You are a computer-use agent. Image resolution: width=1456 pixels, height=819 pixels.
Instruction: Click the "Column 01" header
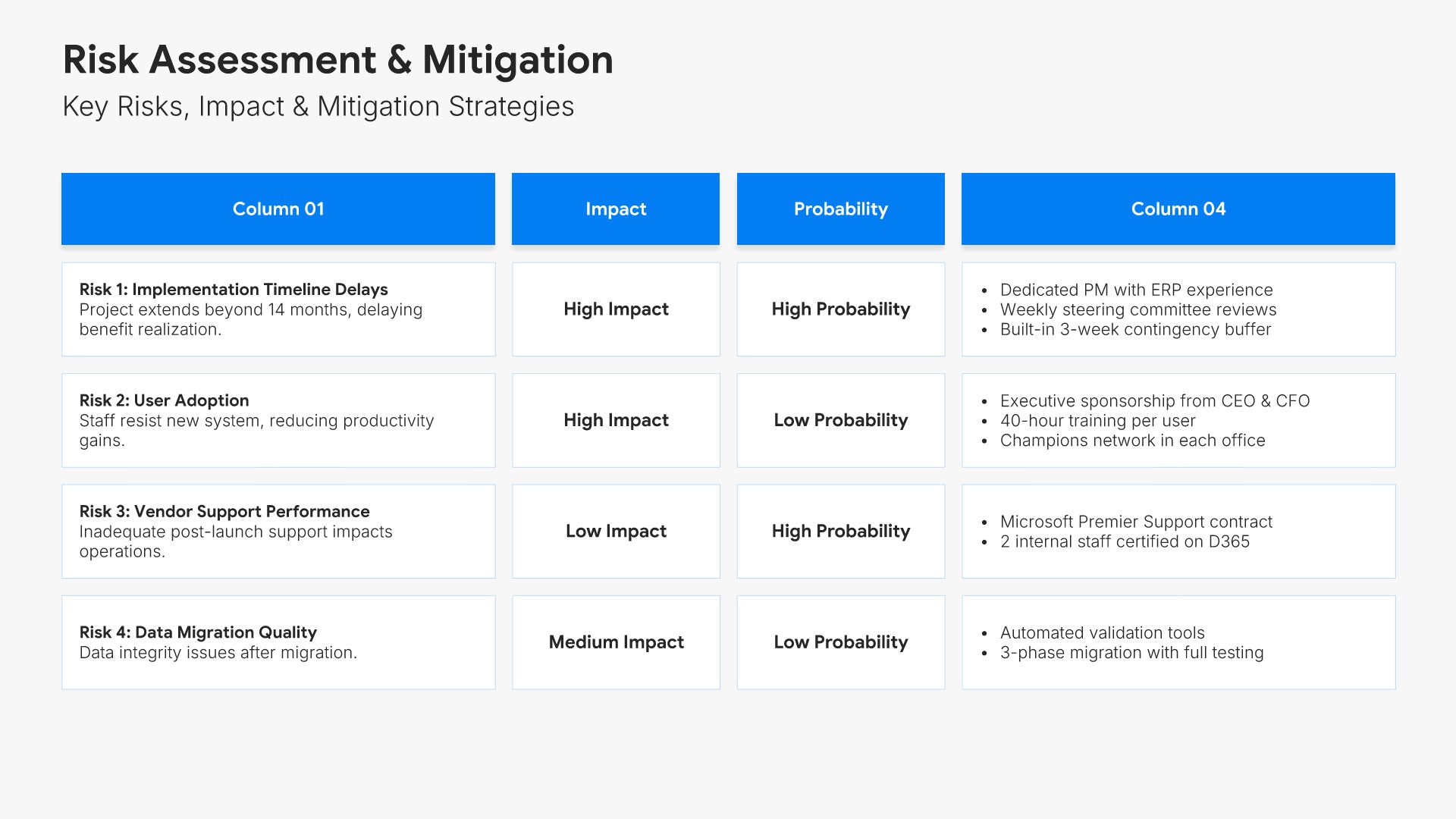click(x=278, y=209)
